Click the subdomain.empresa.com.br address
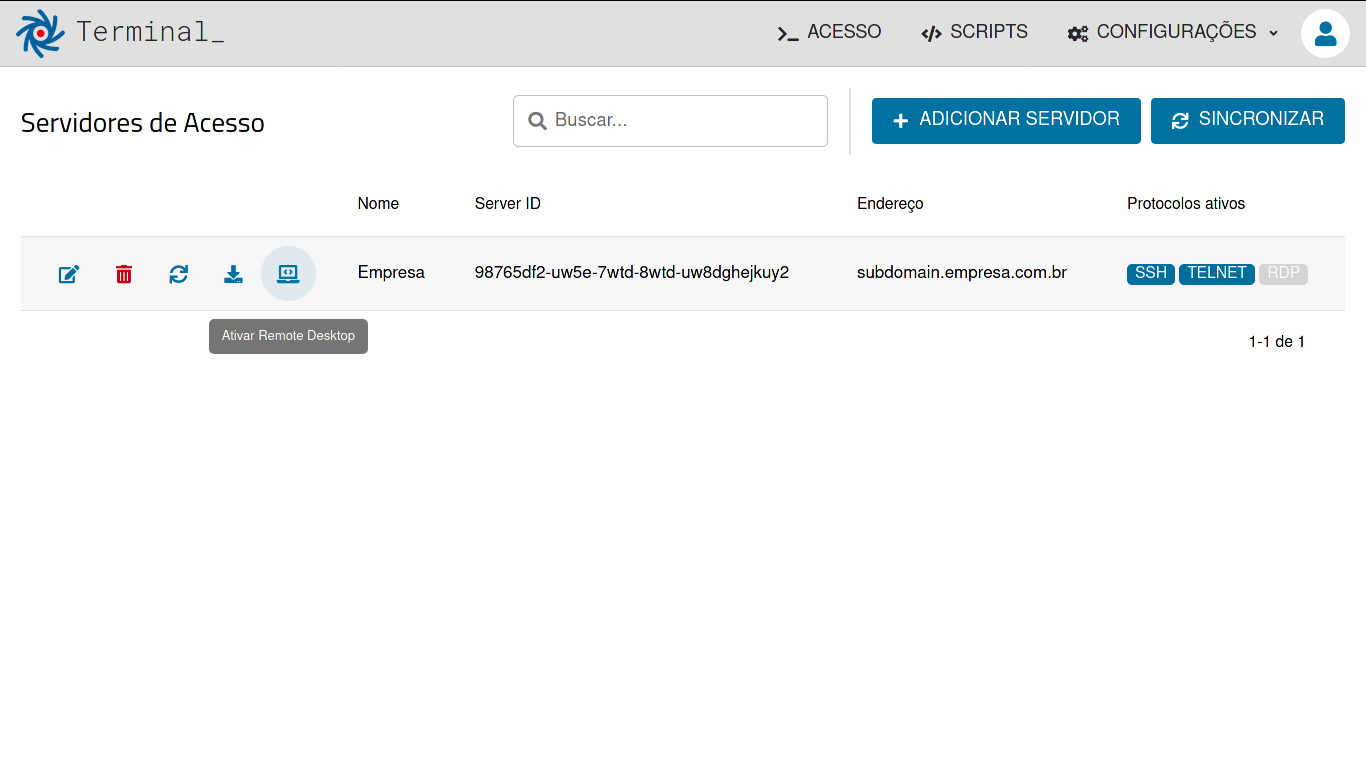The height and width of the screenshot is (768, 1366). pos(962,273)
